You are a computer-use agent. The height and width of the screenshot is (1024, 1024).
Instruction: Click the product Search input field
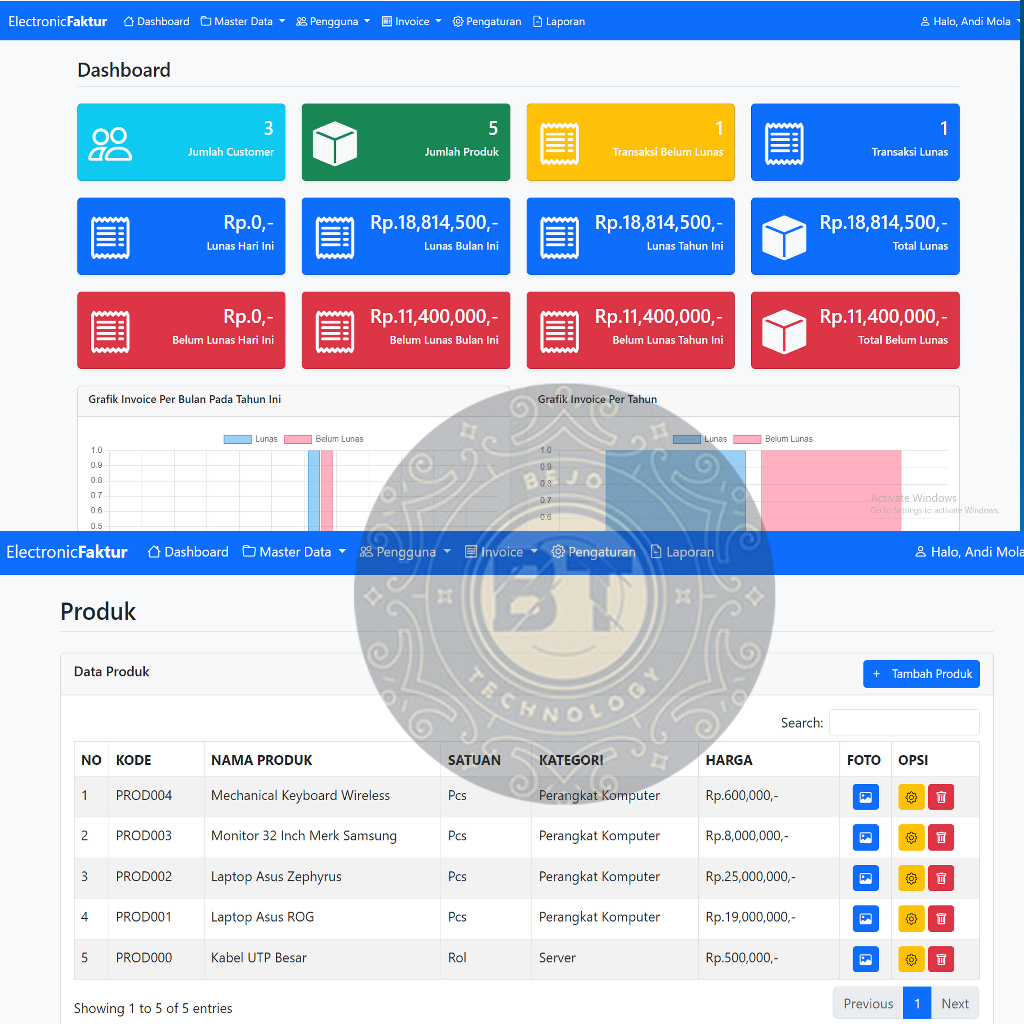(904, 723)
